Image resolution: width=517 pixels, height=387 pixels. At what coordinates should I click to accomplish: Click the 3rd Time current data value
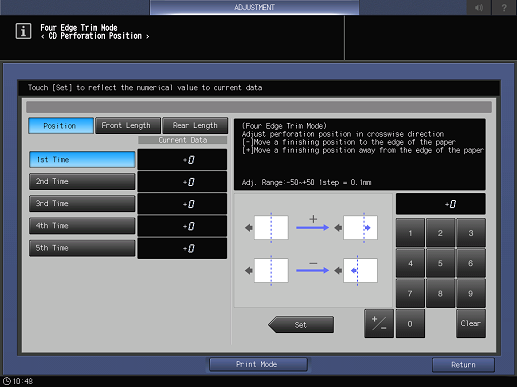click(x=182, y=204)
